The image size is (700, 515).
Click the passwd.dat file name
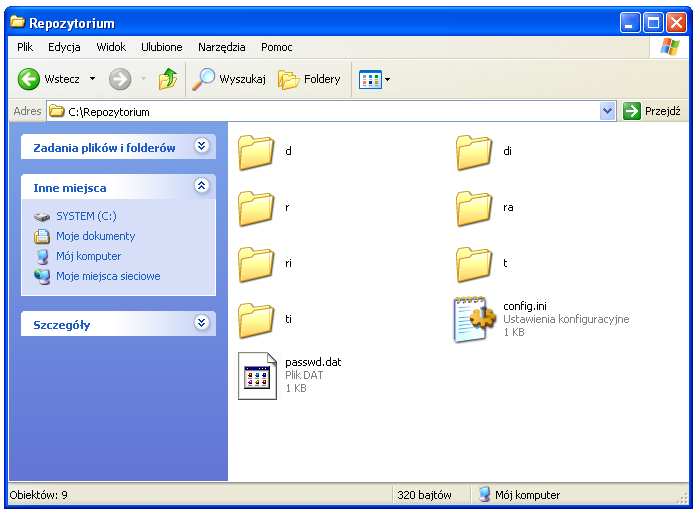click(313, 362)
